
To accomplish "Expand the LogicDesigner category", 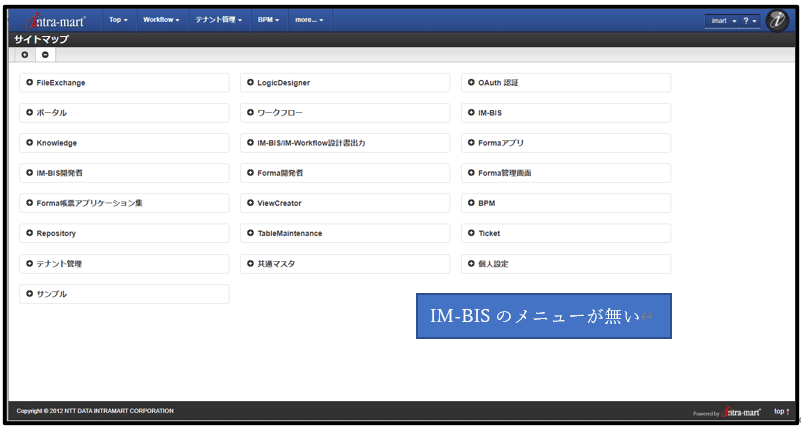I will [345, 83].
